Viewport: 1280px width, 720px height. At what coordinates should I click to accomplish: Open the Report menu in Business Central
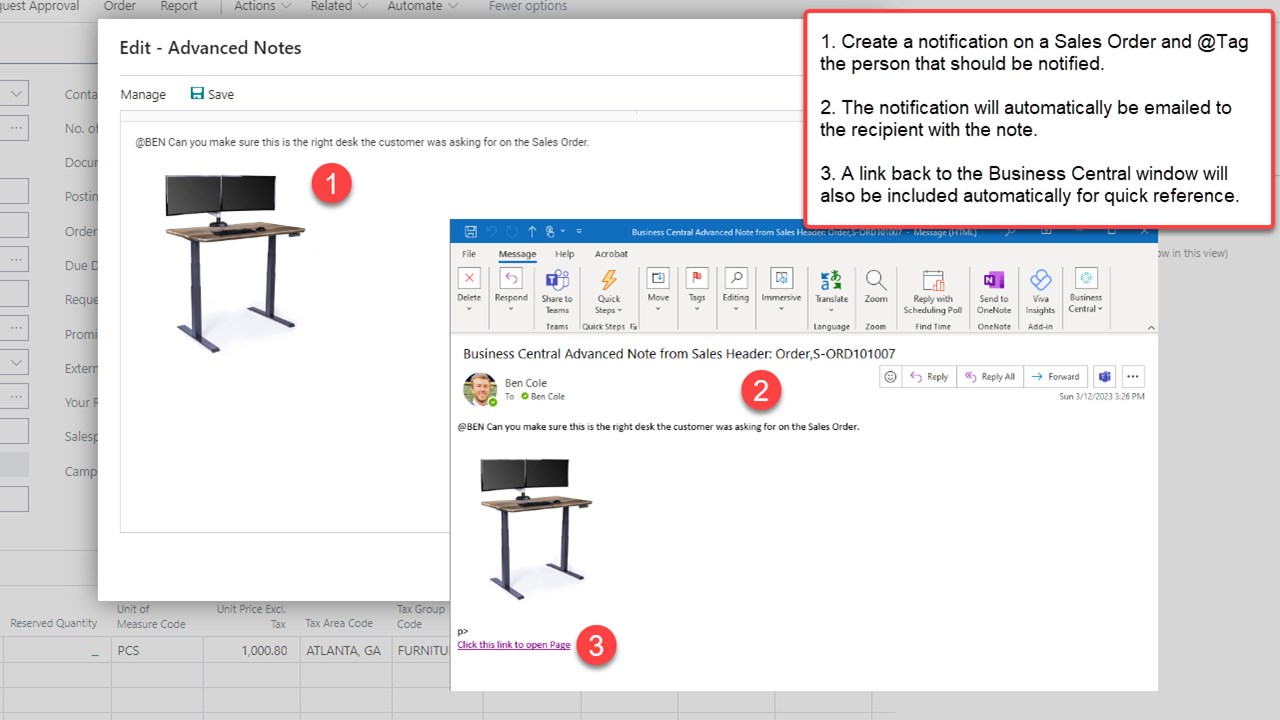tap(179, 6)
